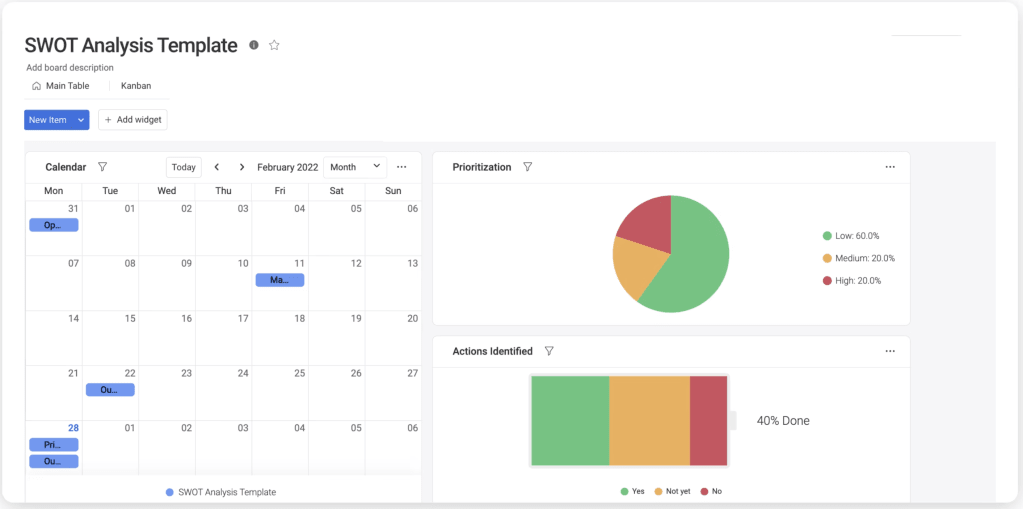Open the 'Pri...' event on the 28th
The image size is (1023, 509).
53,445
